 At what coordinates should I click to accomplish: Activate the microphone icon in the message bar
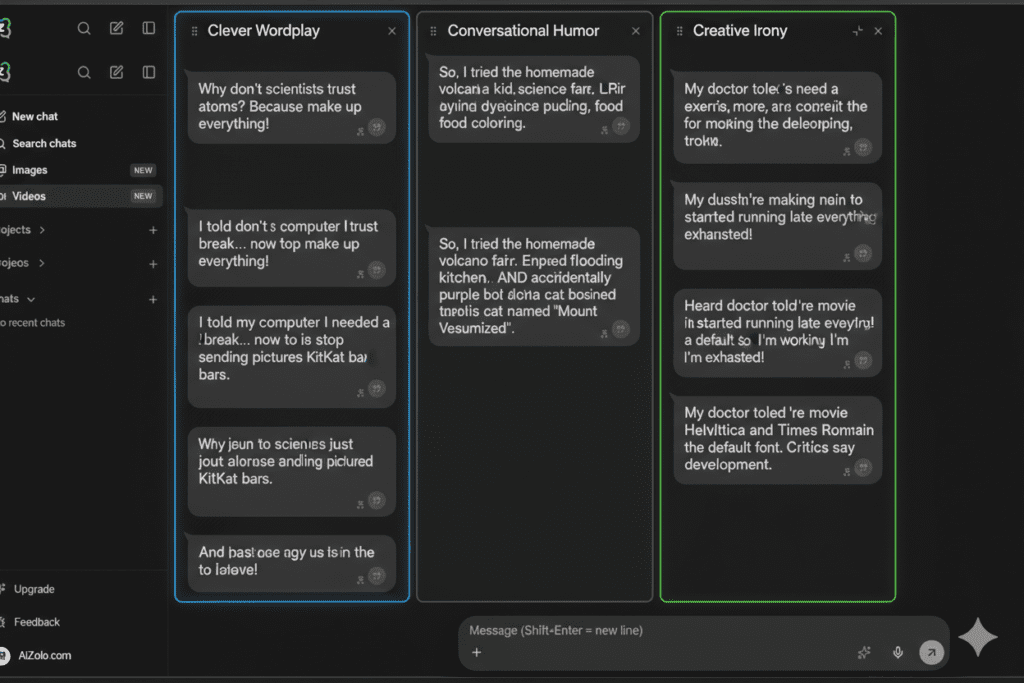[897, 652]
